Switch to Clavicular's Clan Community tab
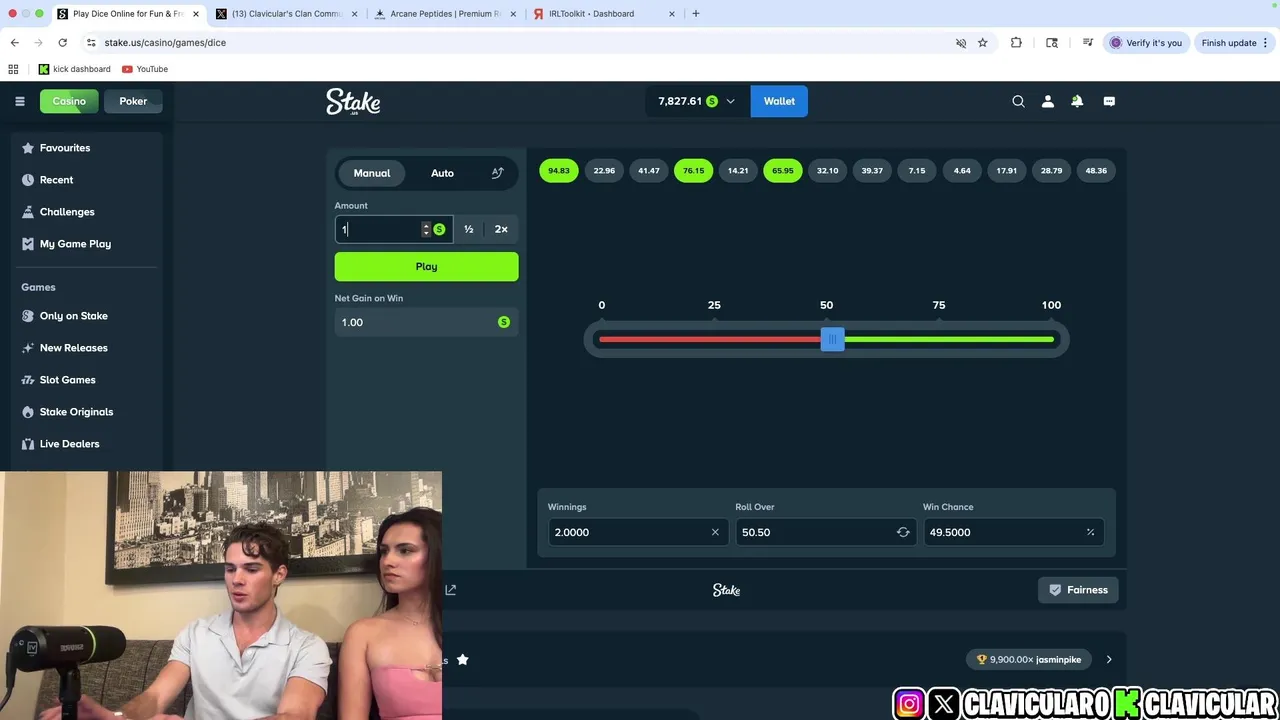Screen dimensions: 1280x720 [x=287, y=14]
